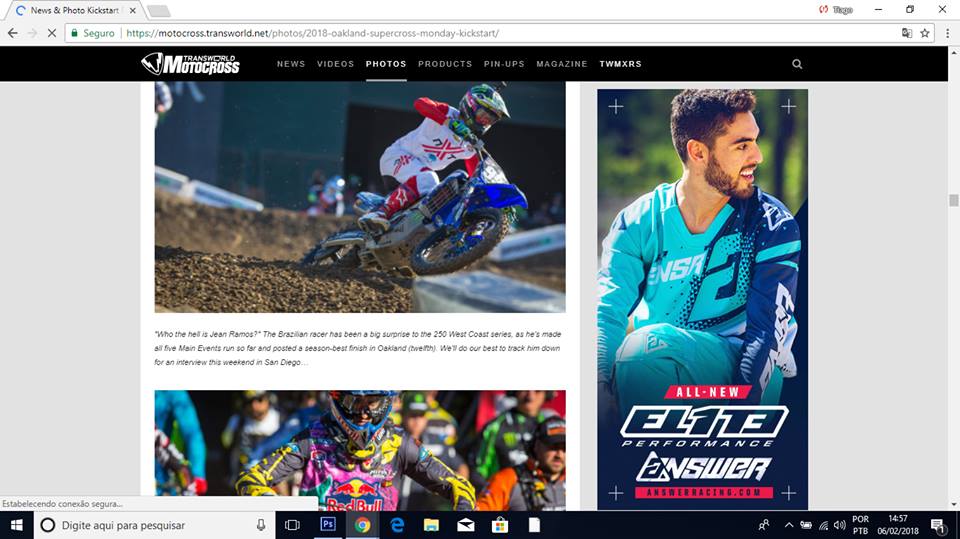This screenshot has height=539, width=960.
Task: Open the translate page icon
Action: pos(907,33)
